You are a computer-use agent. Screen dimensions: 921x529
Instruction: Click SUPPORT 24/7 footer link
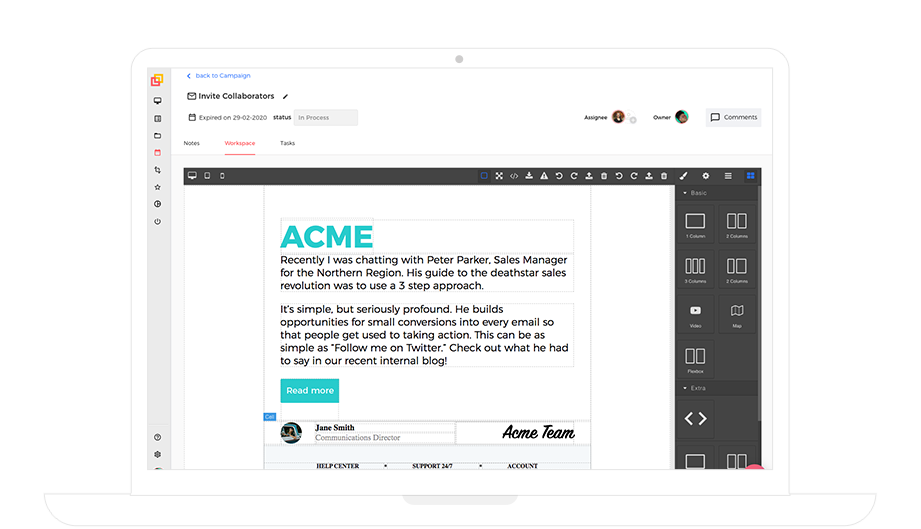click(432, 466)
